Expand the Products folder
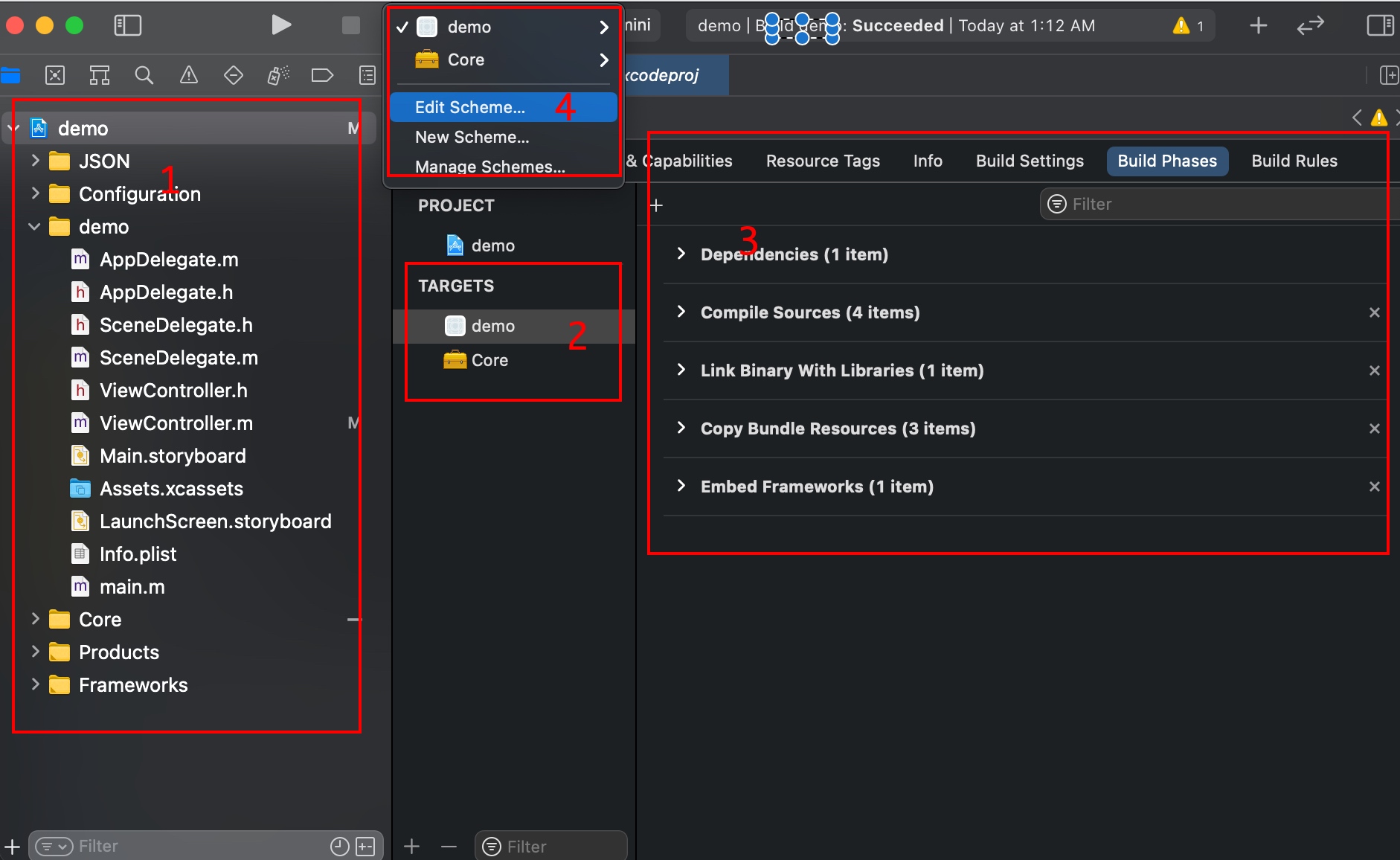 coord(35,652)
